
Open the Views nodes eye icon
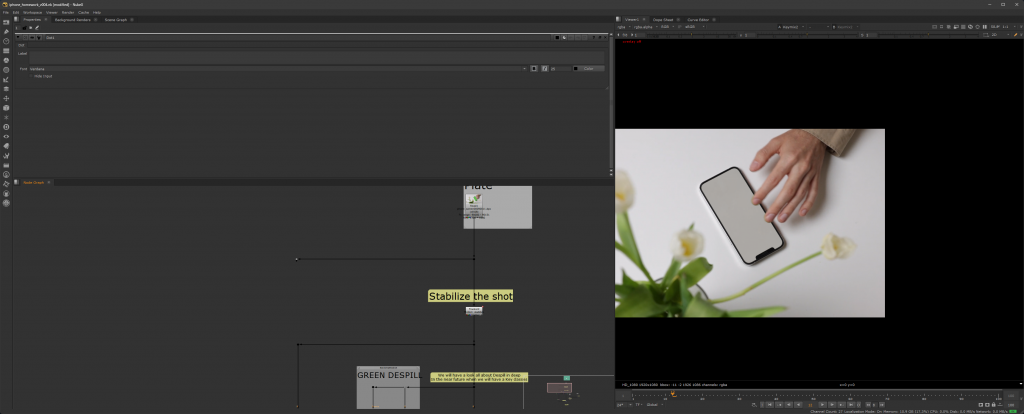6,136
